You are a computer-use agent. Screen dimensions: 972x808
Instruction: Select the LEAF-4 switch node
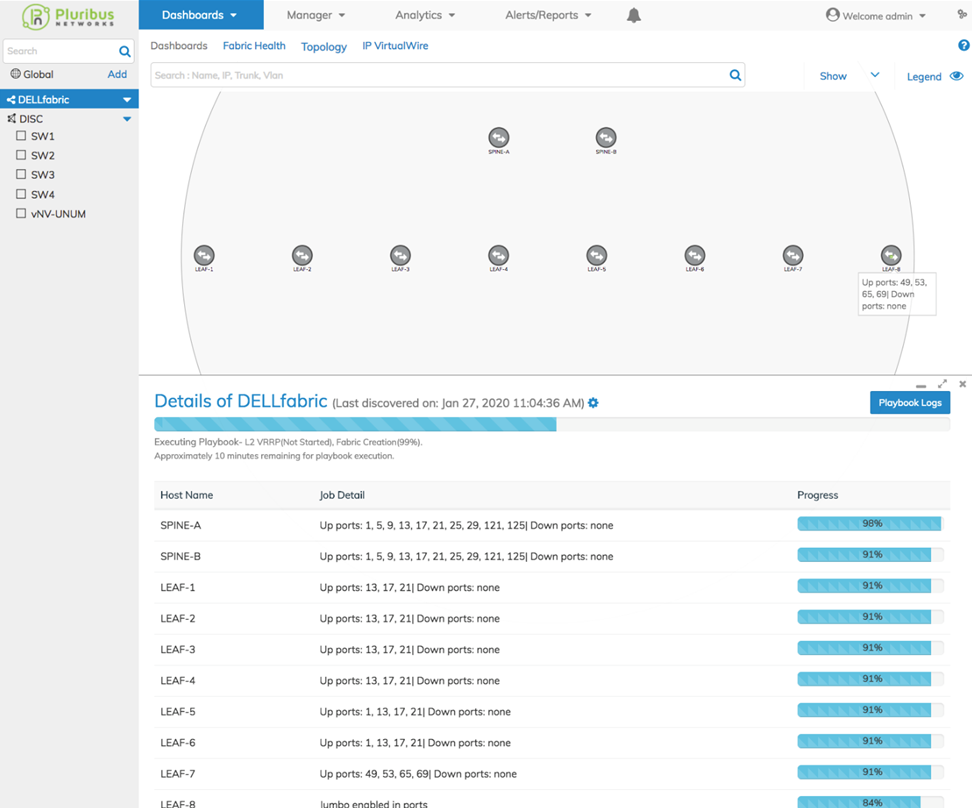(498, 255)
